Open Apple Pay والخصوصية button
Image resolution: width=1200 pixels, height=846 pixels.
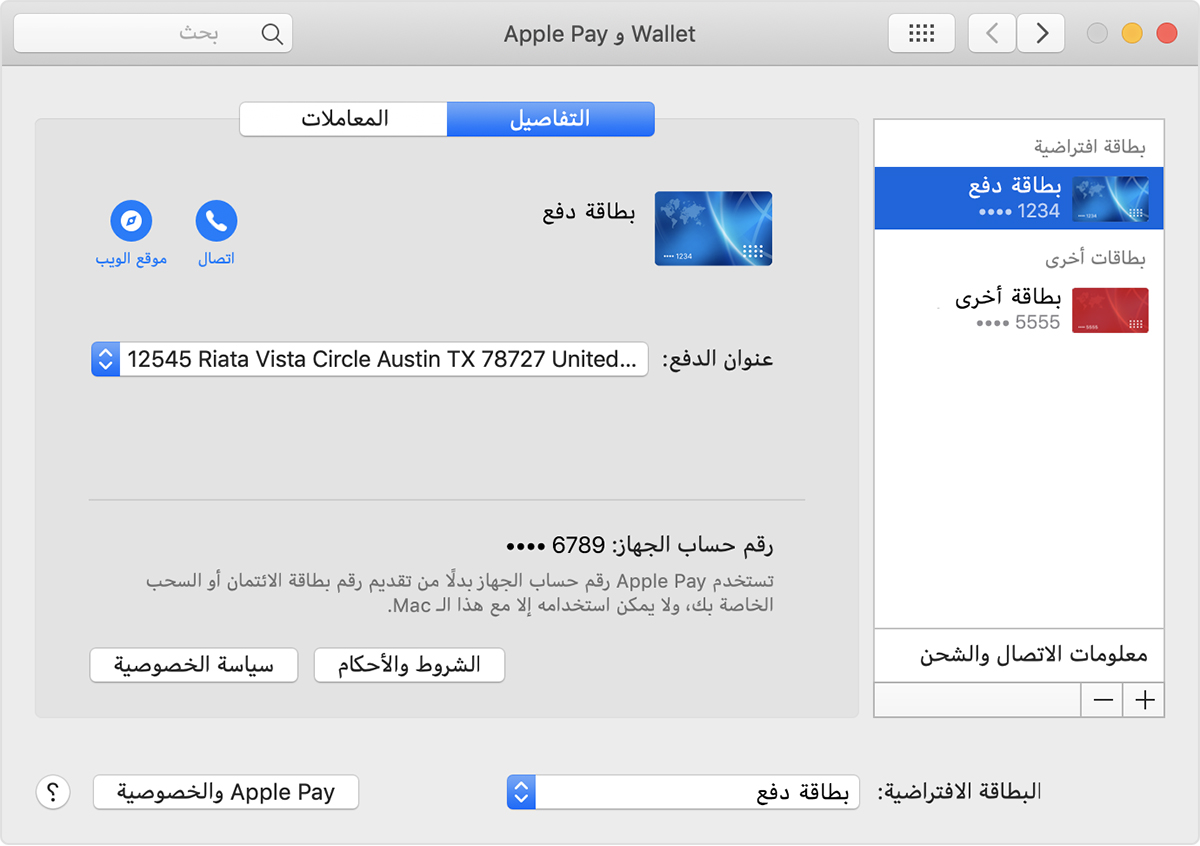pos(226,792)
